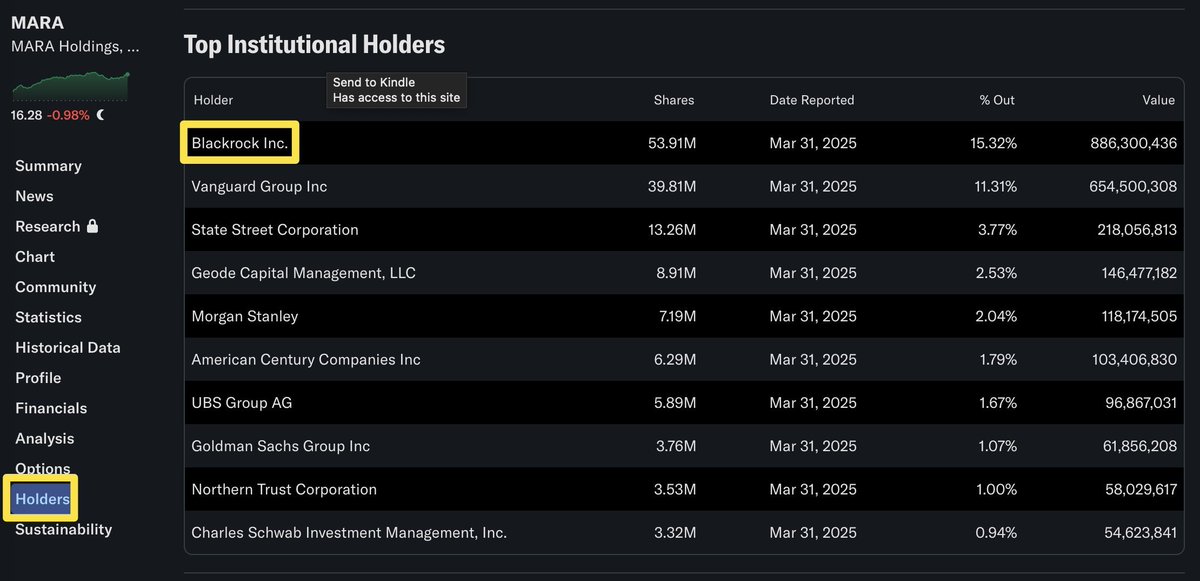
Task: Click the Holder column header
Action: click(213, 100)
